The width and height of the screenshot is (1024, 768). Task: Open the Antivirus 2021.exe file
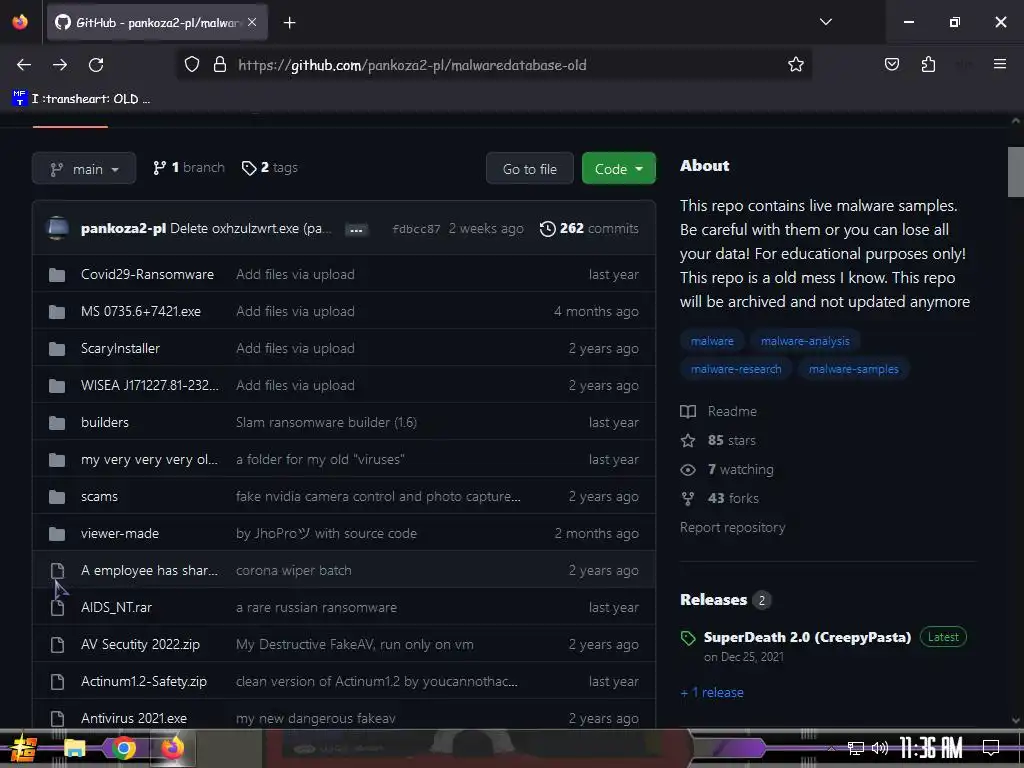[134, 718]
